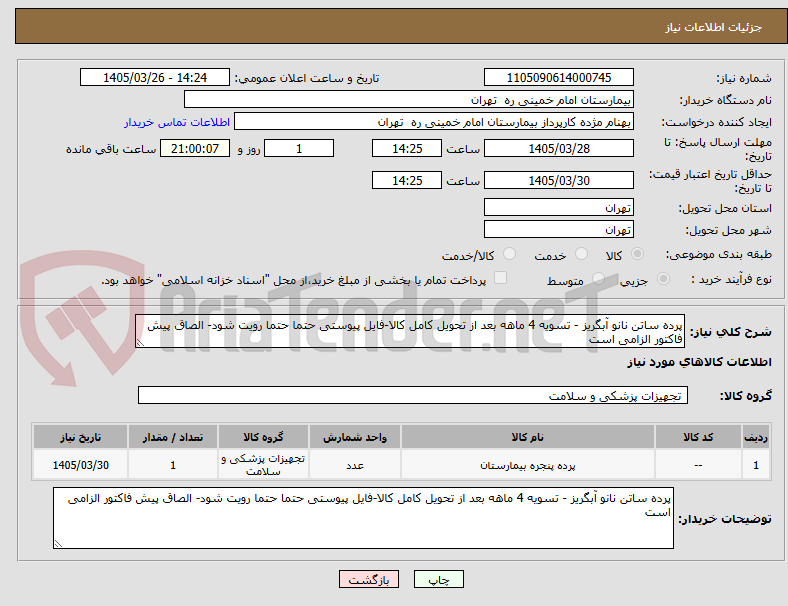Click the remaining days field showing 1
This screenshot has height=606, width=788.
(299, 148)
